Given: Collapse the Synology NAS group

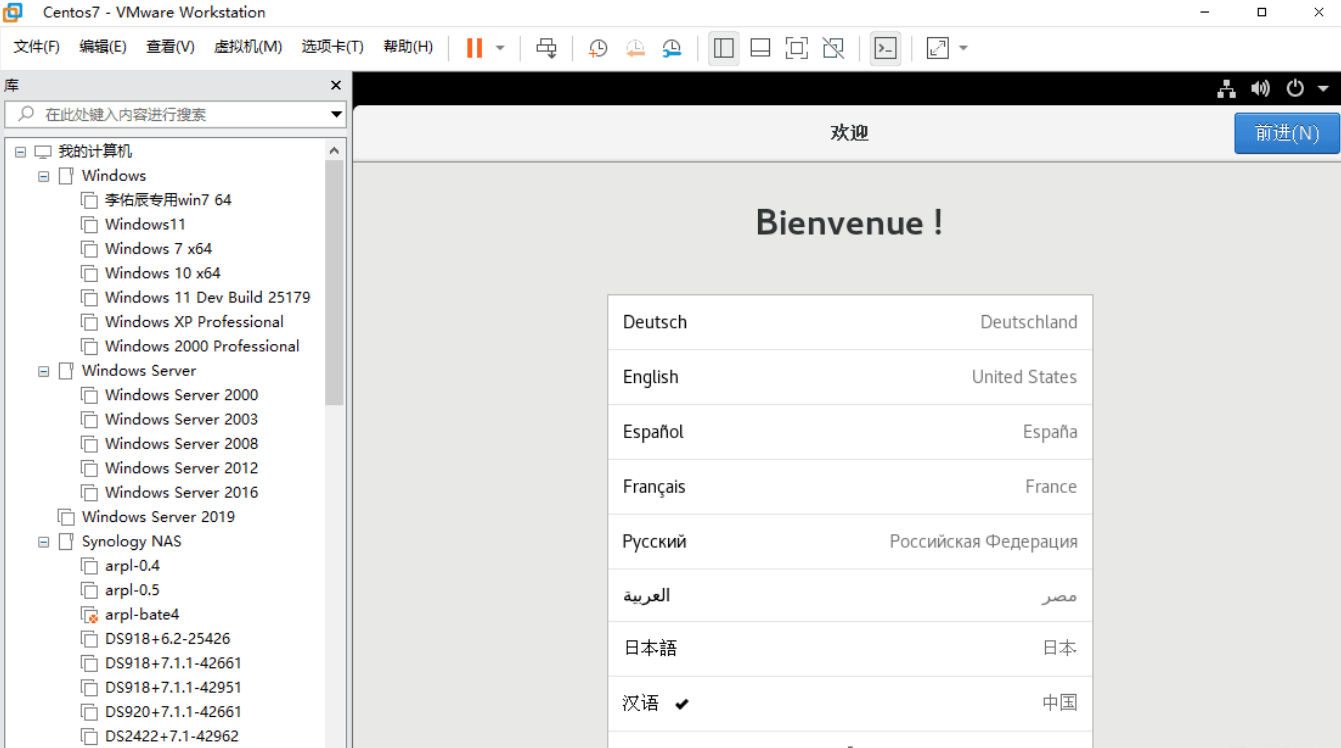Looking at the screenshot, I should pos(43,541).
